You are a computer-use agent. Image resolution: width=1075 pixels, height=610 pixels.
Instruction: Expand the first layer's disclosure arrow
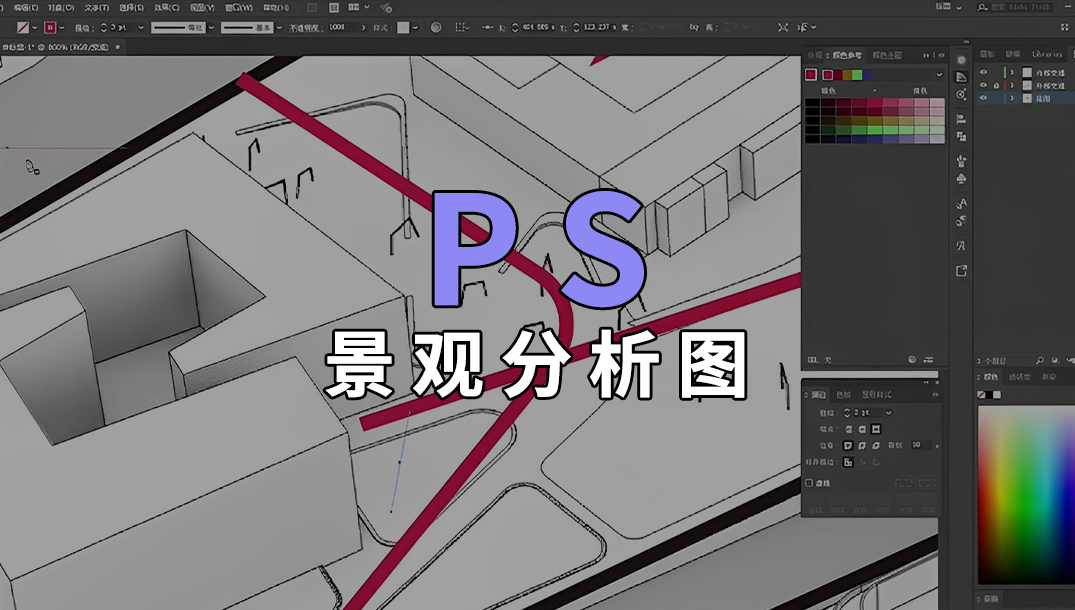1012,72
